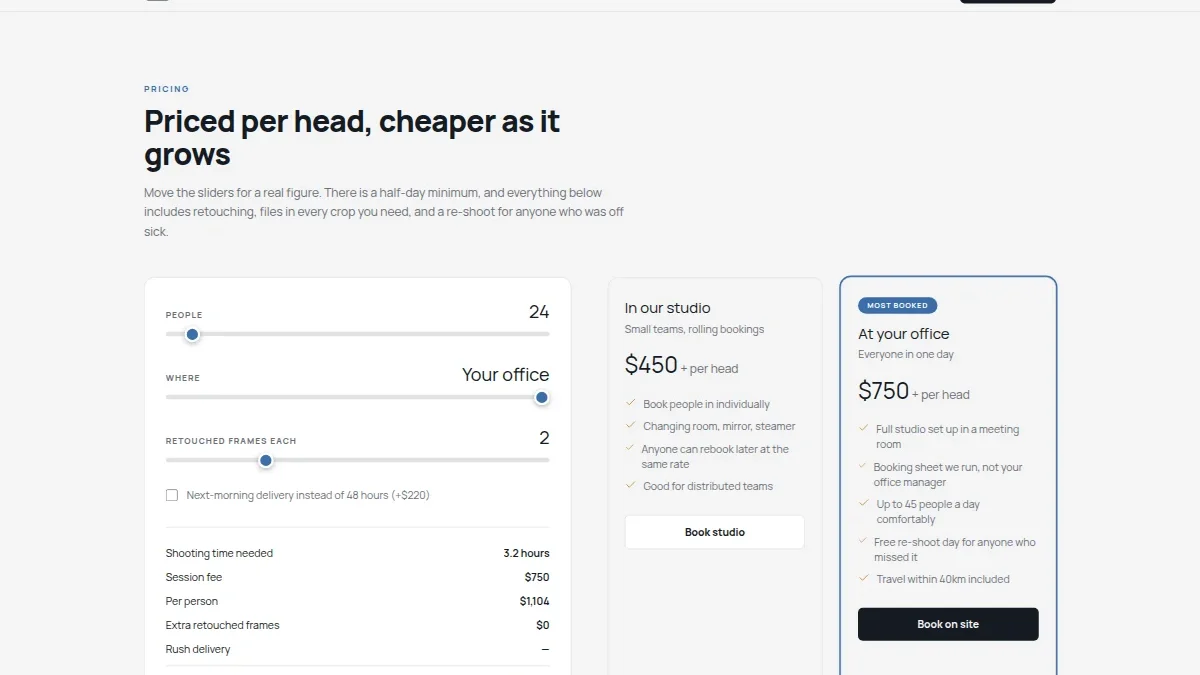Click the Most Booked badge
This screenshot has width=1200, height=675.
click(897, 305)
